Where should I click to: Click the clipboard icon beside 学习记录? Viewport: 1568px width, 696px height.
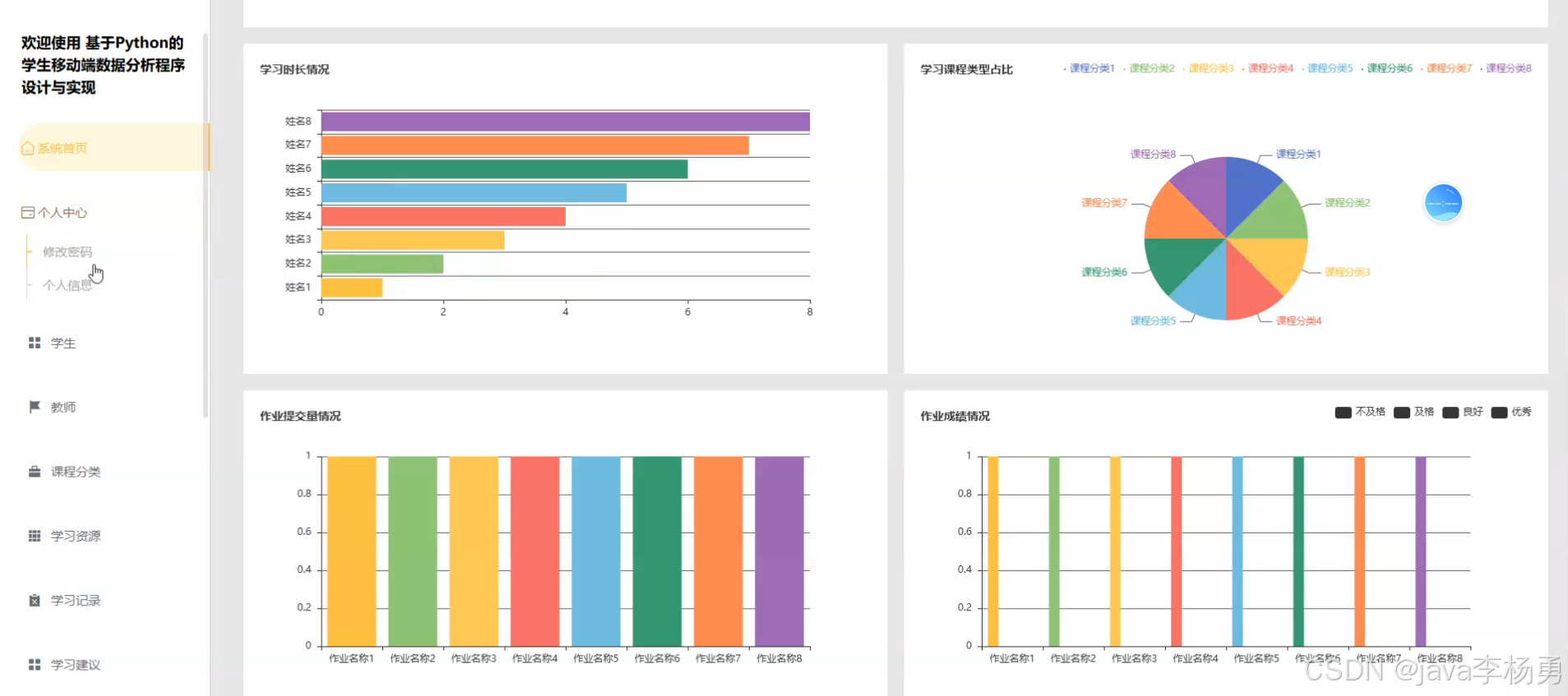[35, 600]
